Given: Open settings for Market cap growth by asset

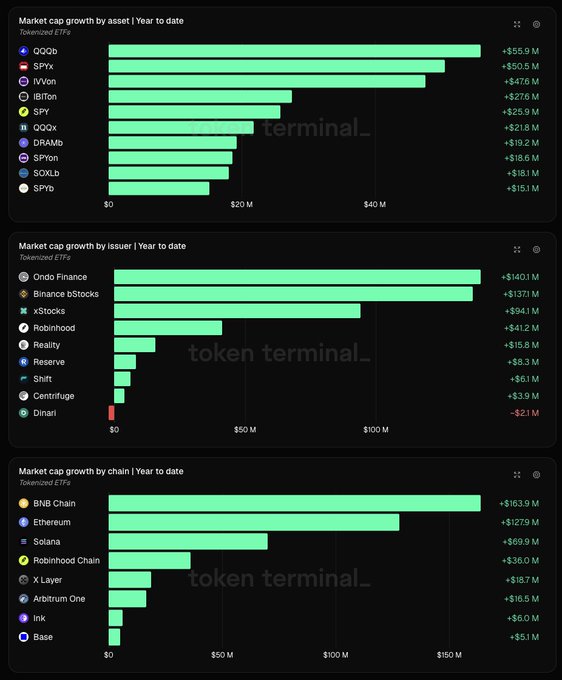Looking at the screenshot, I should pyautogui.click(x=536, y=24).
